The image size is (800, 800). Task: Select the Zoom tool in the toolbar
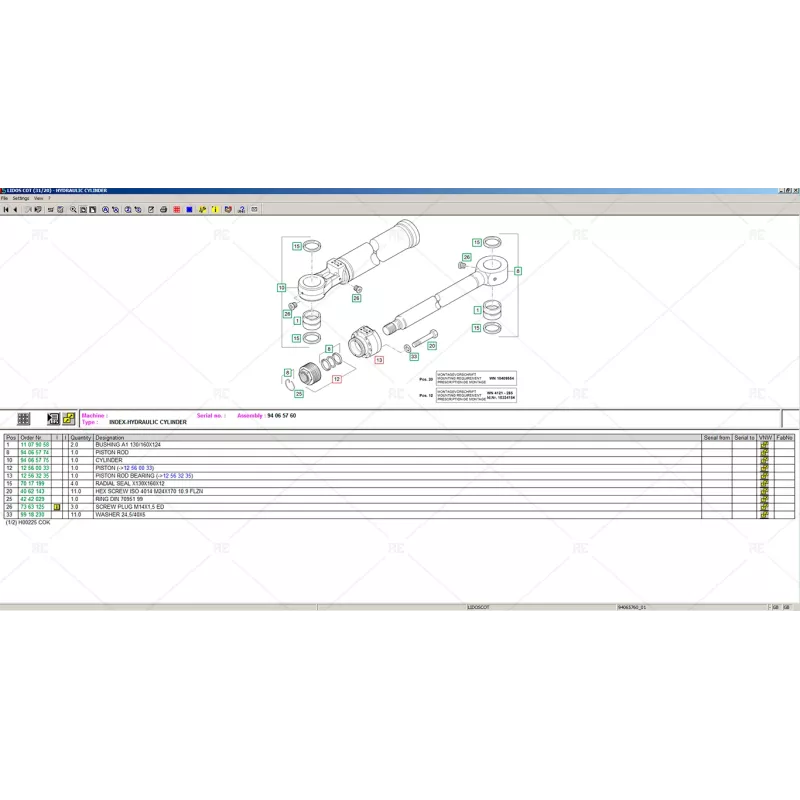click(73, 210)
